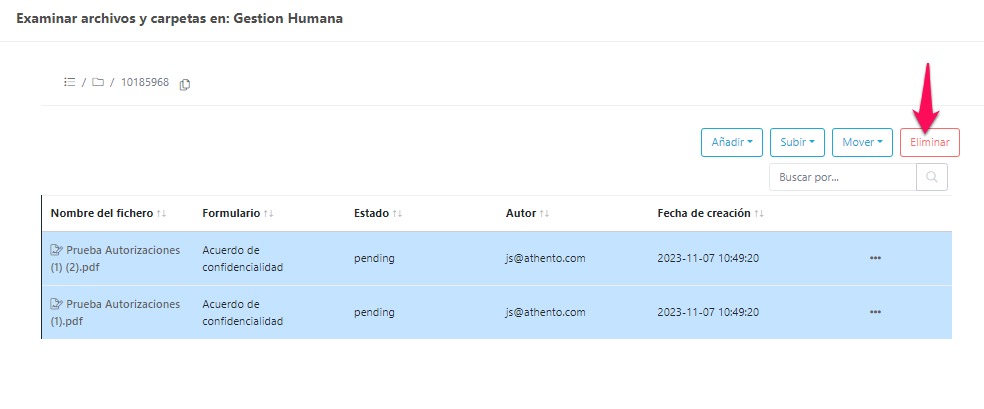Image resolution: width=984 pixels, height=409 pixels.
Task: Expand the Mover dropdown
Action: pos(861,142)
